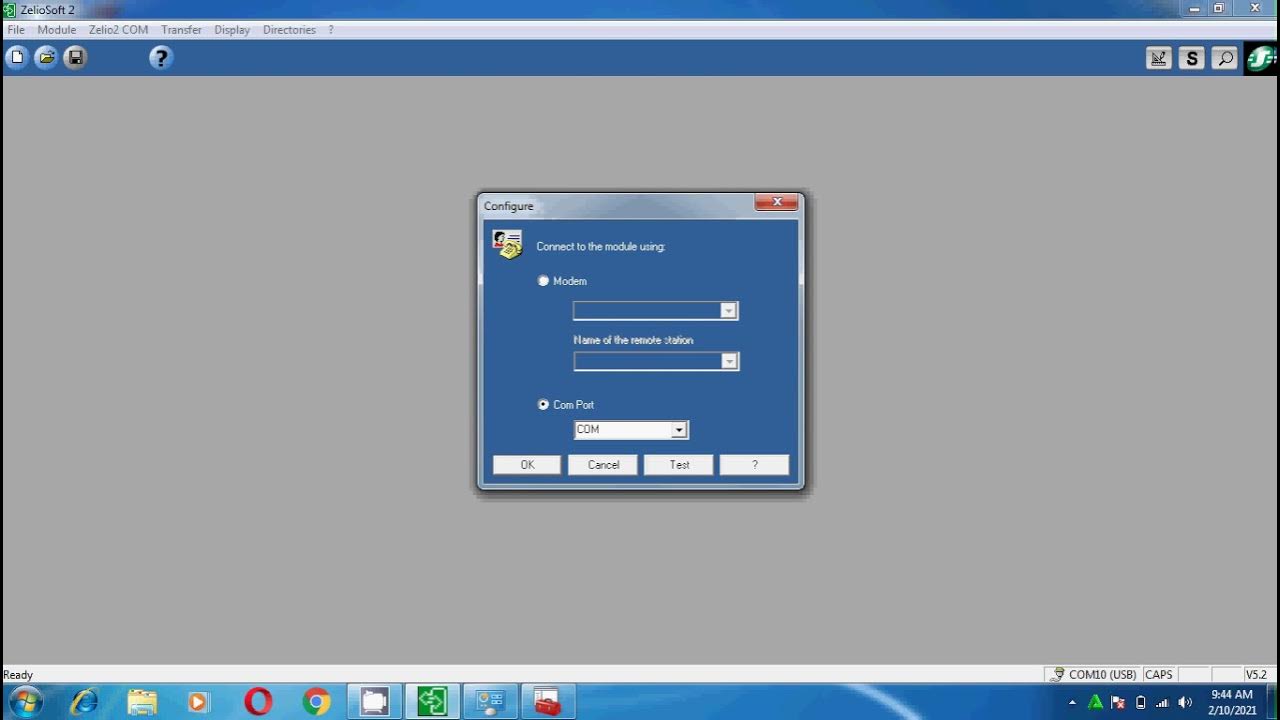Open the File menu
The height and width of the screenshot is (720, 1280).
pyautogui.click(x=16, y=30)
